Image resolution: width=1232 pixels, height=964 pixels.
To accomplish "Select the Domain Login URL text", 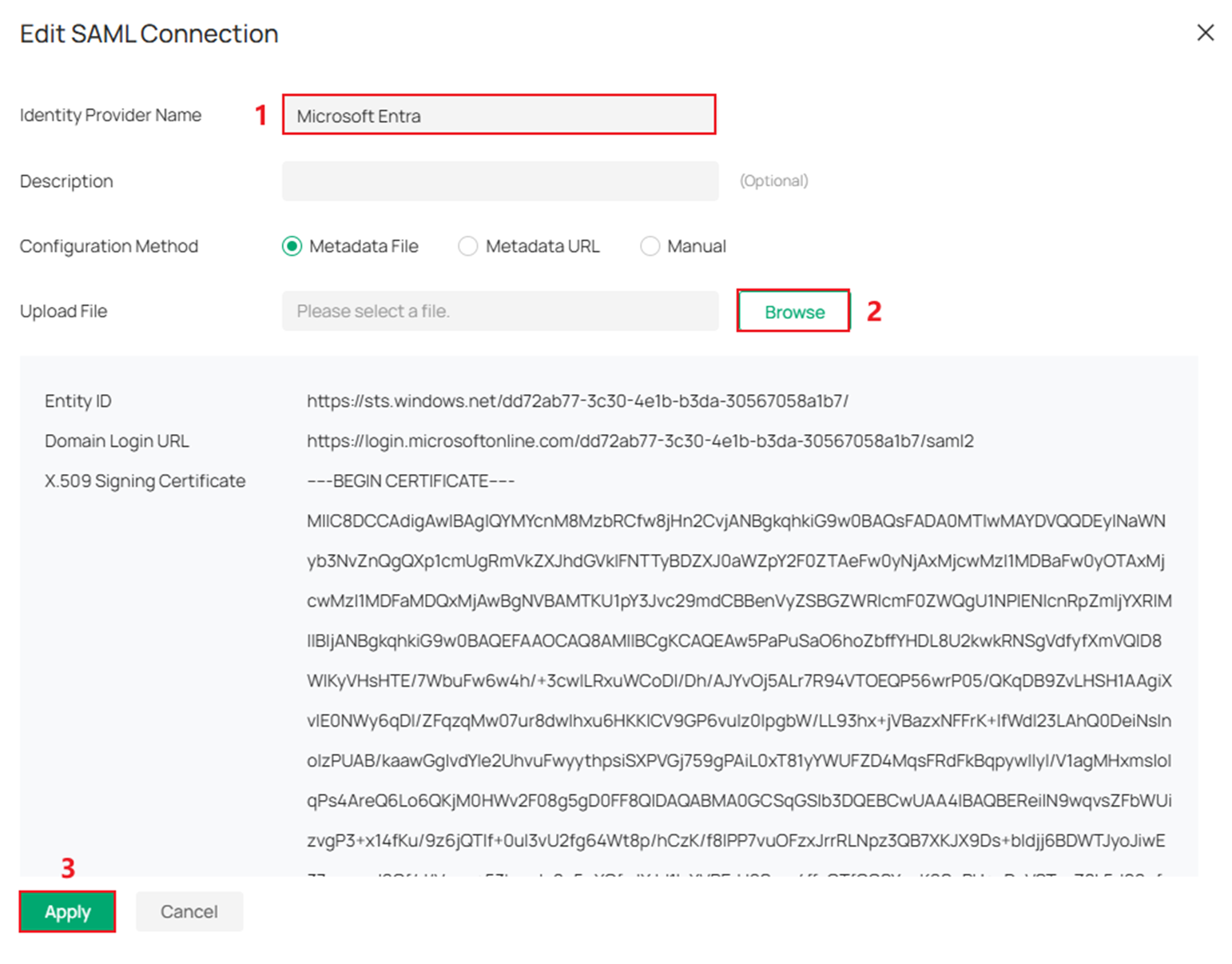I will coord(639,440).
